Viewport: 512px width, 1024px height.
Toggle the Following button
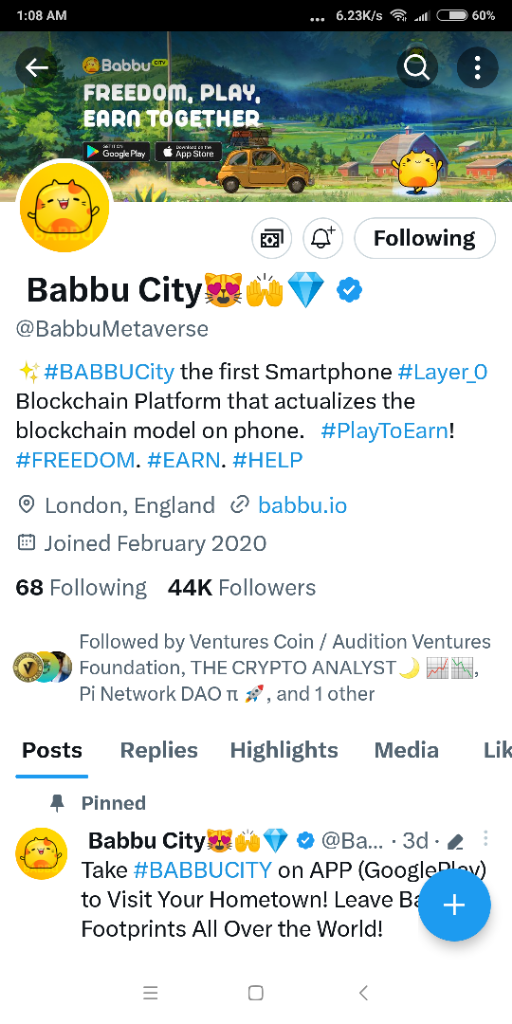pos(424,238)
